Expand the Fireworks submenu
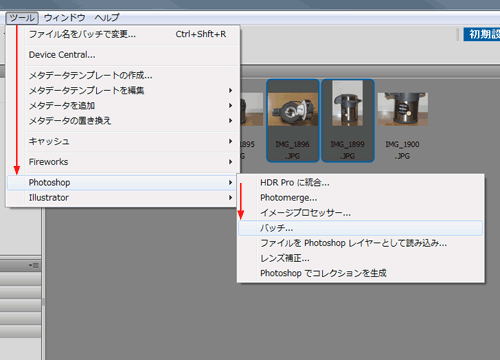500x360 pixels. click(x=123, y=162)
